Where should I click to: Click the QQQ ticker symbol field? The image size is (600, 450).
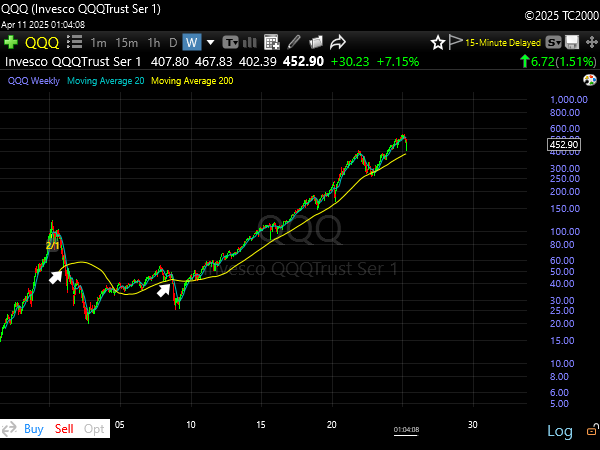pos(42,42)
